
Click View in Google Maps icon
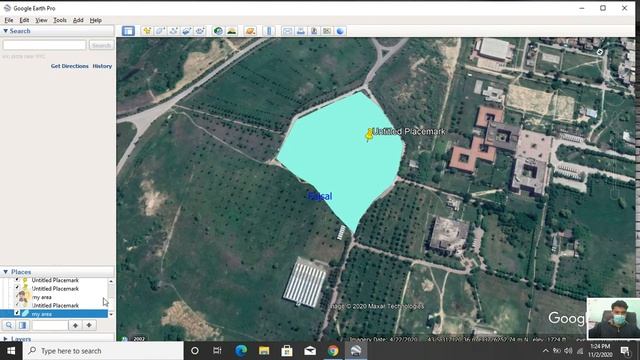pyautogui.click(x=327, y=31)
